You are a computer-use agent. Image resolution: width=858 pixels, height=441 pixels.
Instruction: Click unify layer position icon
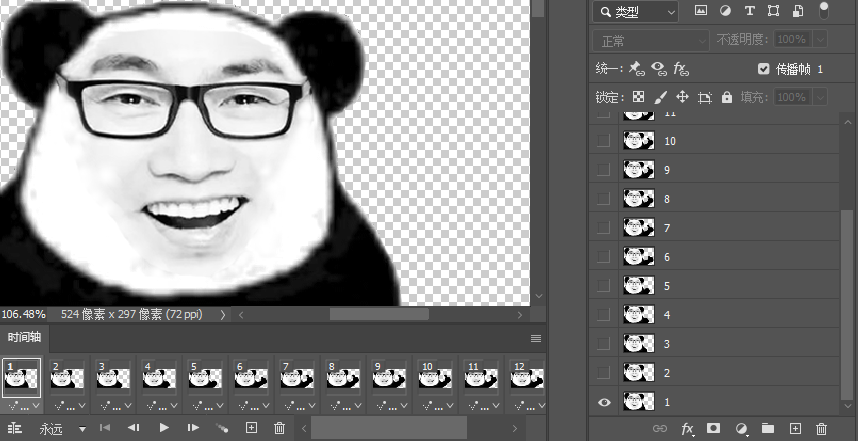click(635, 68)
